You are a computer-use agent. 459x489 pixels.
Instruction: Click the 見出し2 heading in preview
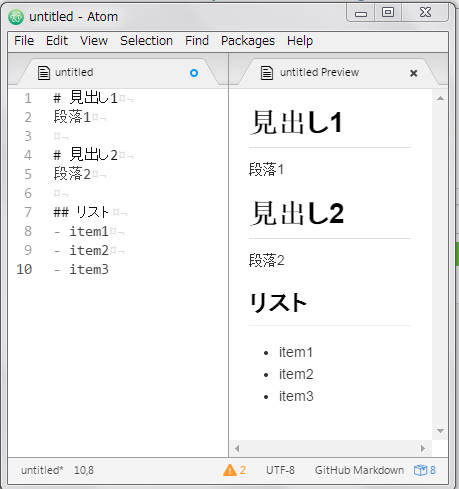pyautogui.click(x=297, y=213)
